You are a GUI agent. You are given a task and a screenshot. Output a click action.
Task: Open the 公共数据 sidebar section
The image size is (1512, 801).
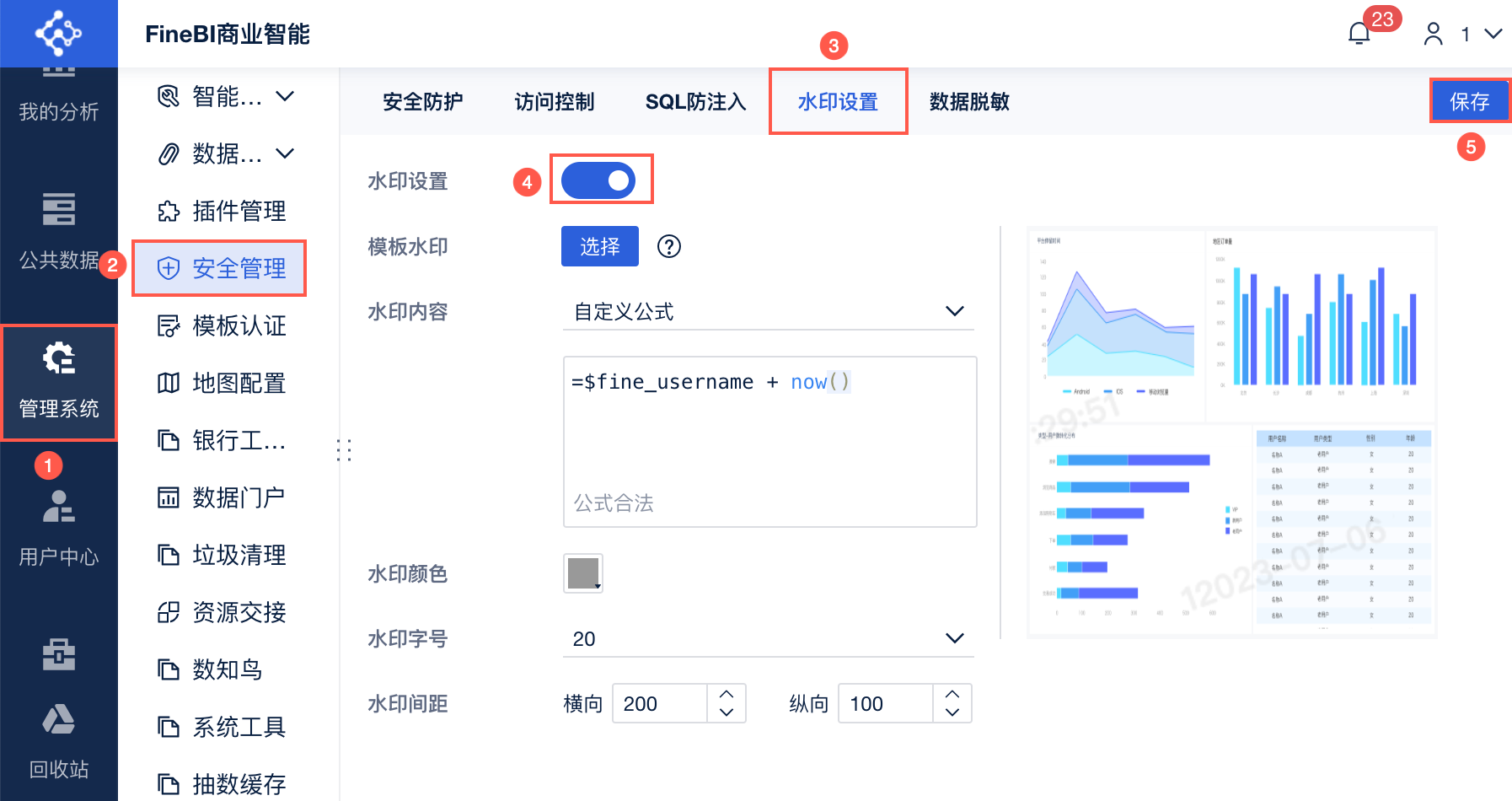[x=59, y=232]
